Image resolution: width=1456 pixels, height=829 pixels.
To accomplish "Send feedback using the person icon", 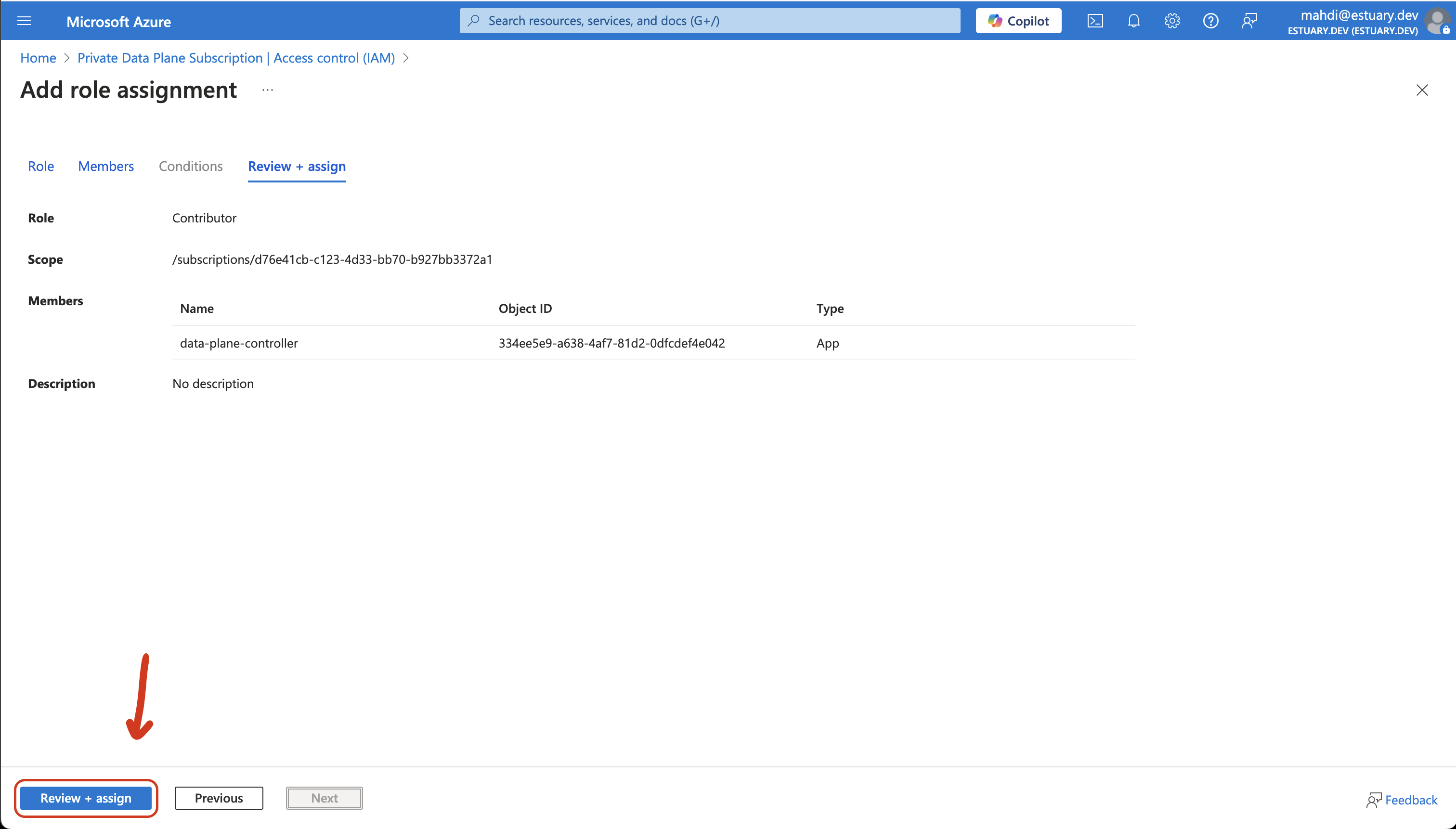I will click(1250, 21).
